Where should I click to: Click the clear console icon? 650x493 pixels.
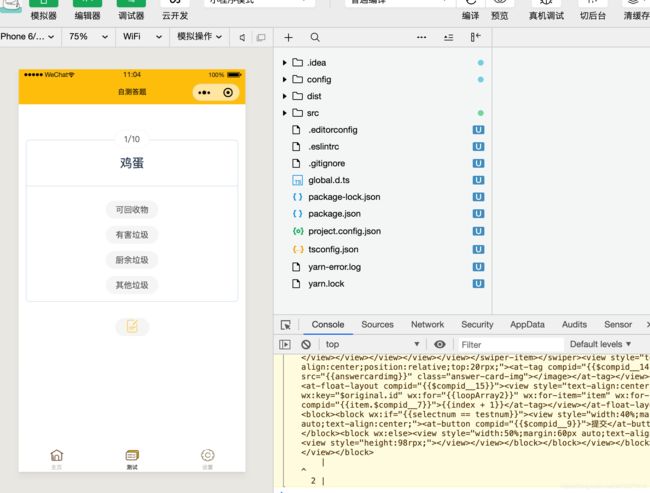306,345
